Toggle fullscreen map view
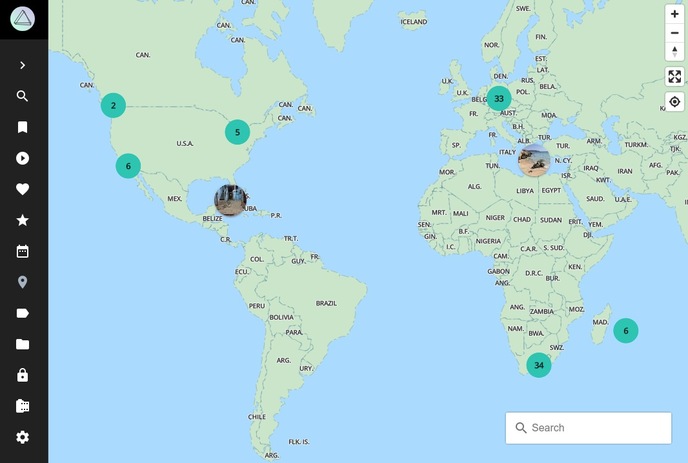 [675, 77]
